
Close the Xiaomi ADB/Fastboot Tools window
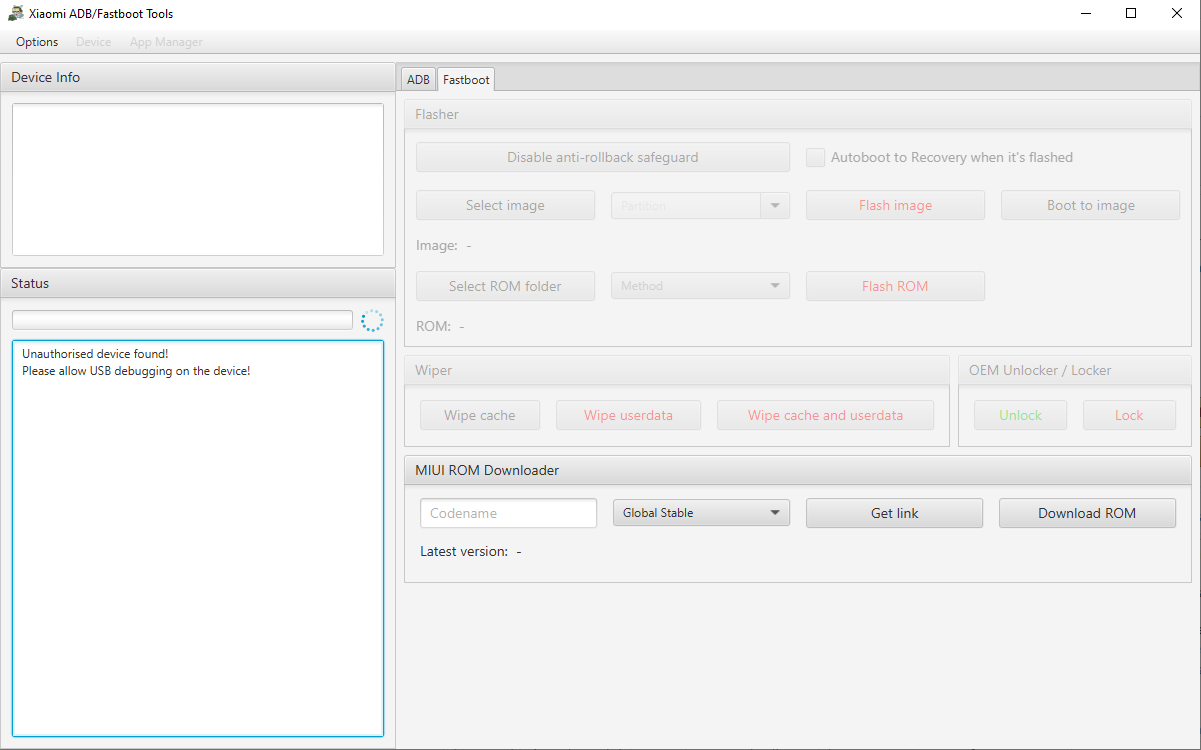(1177, 14)
